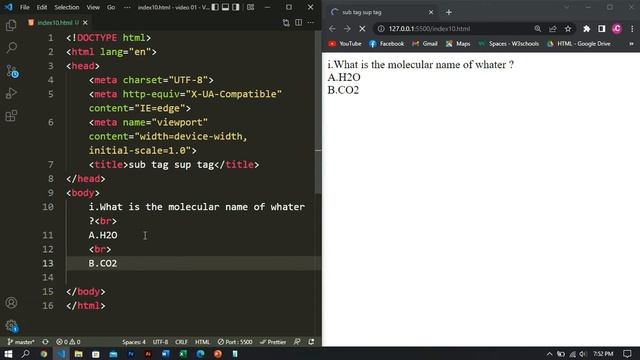Click the title tag text on line 7
Screen dimensions: 640x360
tap(171, 164)
